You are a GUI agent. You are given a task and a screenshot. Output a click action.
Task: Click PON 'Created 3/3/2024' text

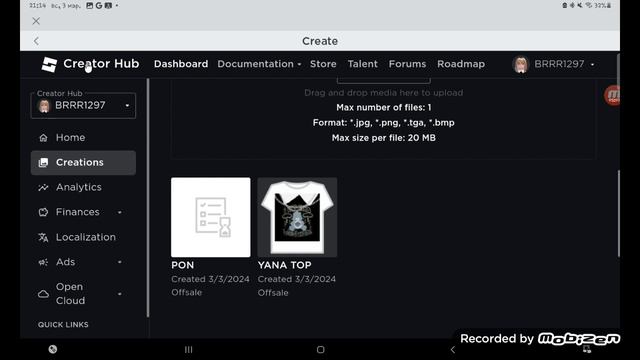pyautogui.click(x=210, y=279)
